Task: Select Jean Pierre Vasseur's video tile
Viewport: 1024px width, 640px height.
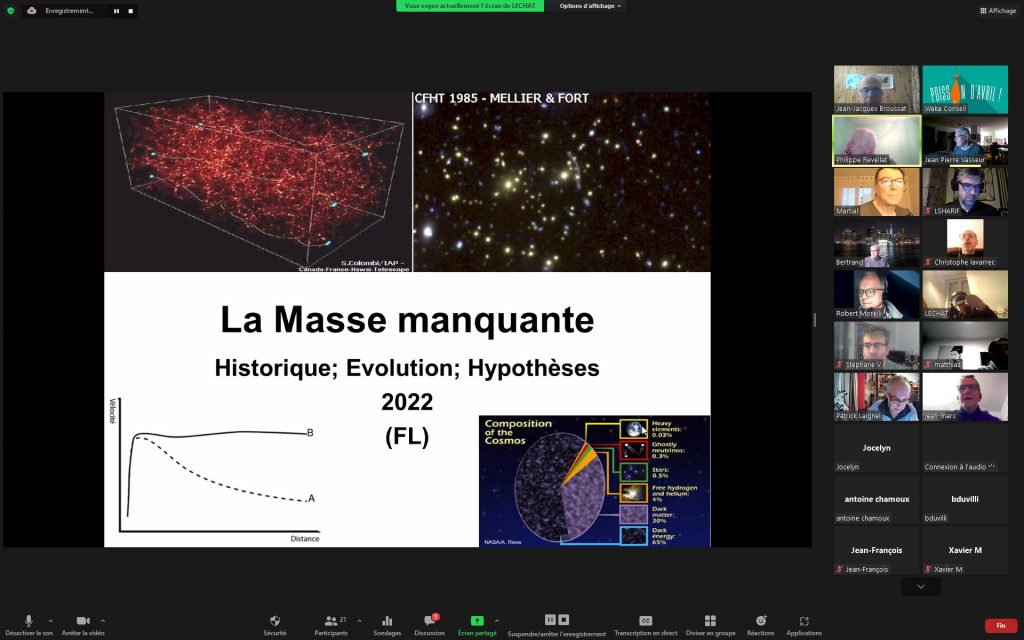Action: click(965, 140)
